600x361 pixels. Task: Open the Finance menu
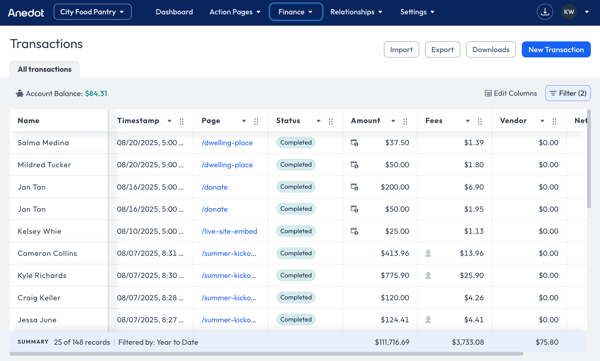pyautogui.click(x=296, y=12)
